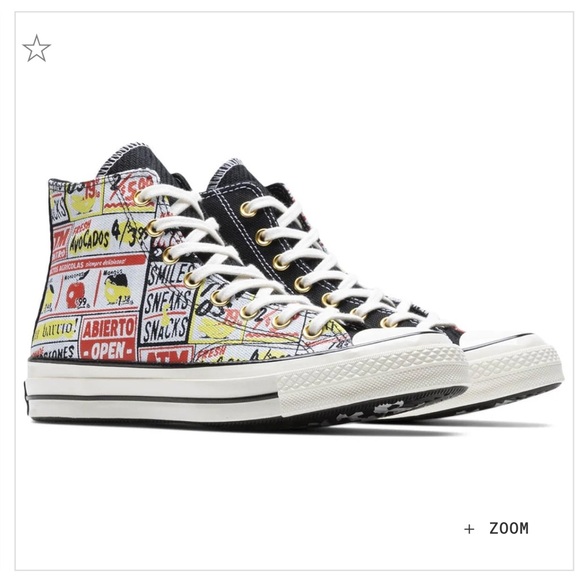This screenshot has width=580, height=580.
Task: Open the + ZOOM image viewer
Action: coord(496,528)
